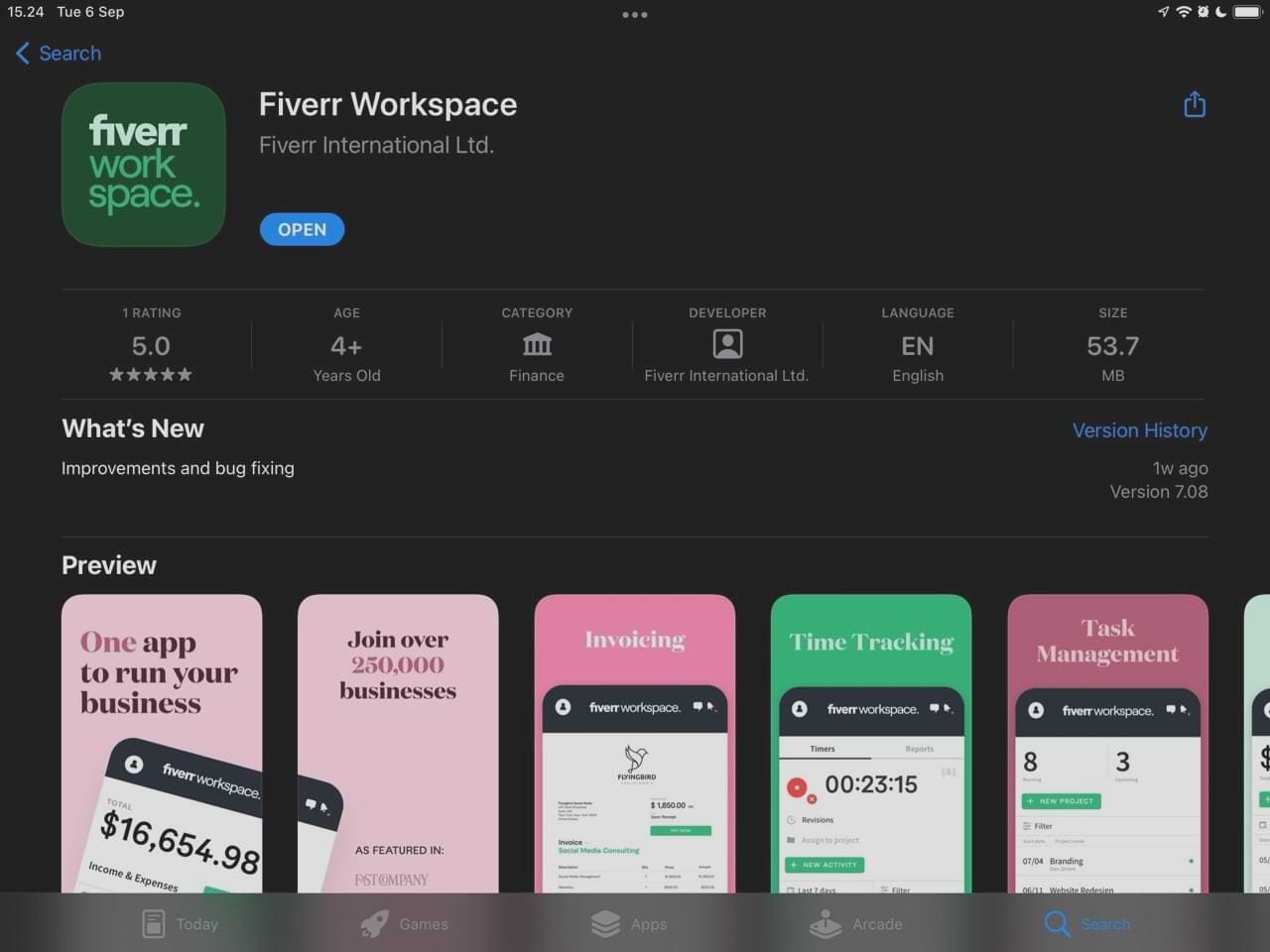
Task: Tap the Preview heading
Action: (x=109, y=565)
